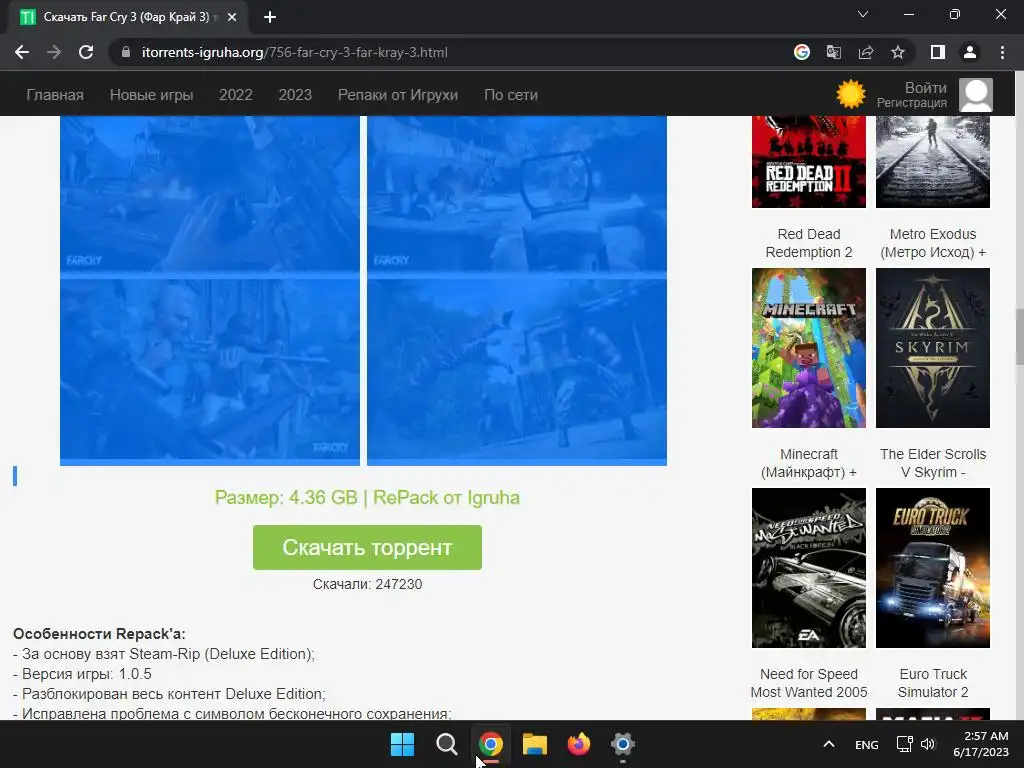Reload the current page
This screenshot has width=1024, height=768.
click(x=86, y=52)
